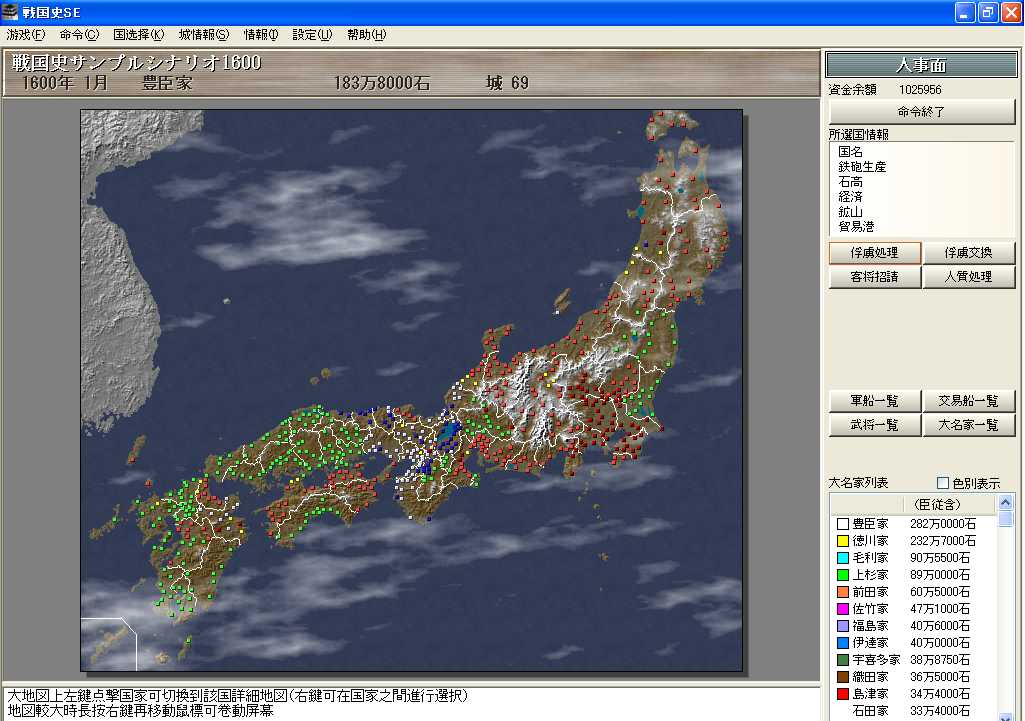Click the 鉱山 info label

(850, 212)
